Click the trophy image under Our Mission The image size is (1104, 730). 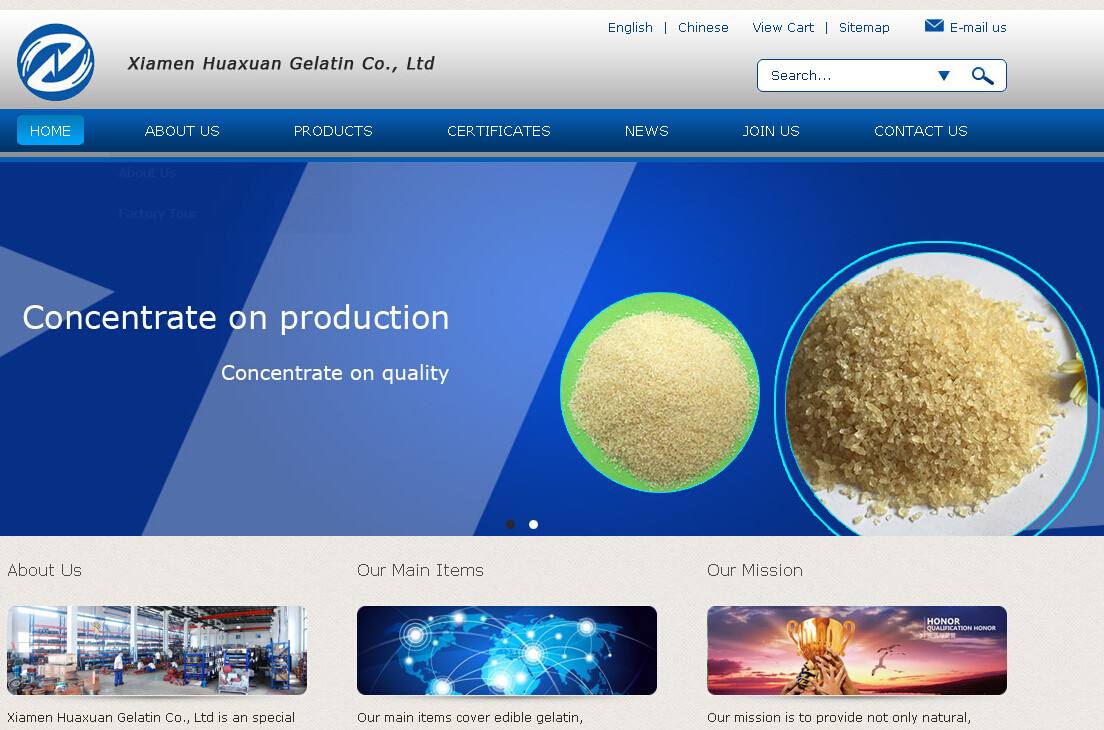point(857,650)
